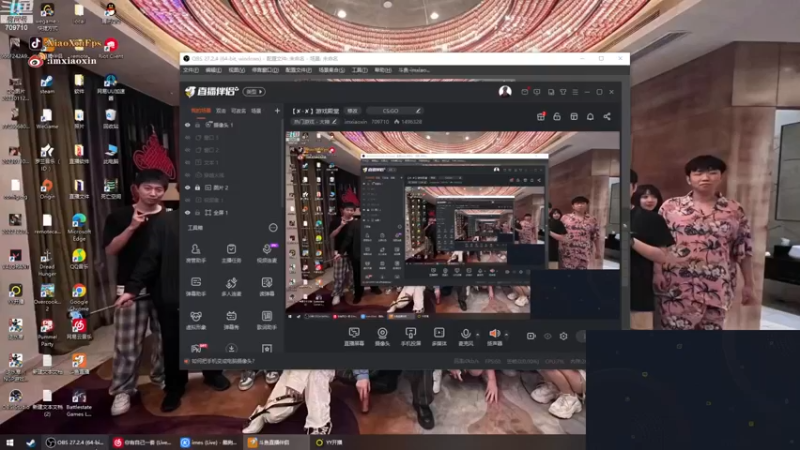Viewport: 800px width, 450px height.
Task: Open the 虚拟形象 tool
Action: coord(195,320)
